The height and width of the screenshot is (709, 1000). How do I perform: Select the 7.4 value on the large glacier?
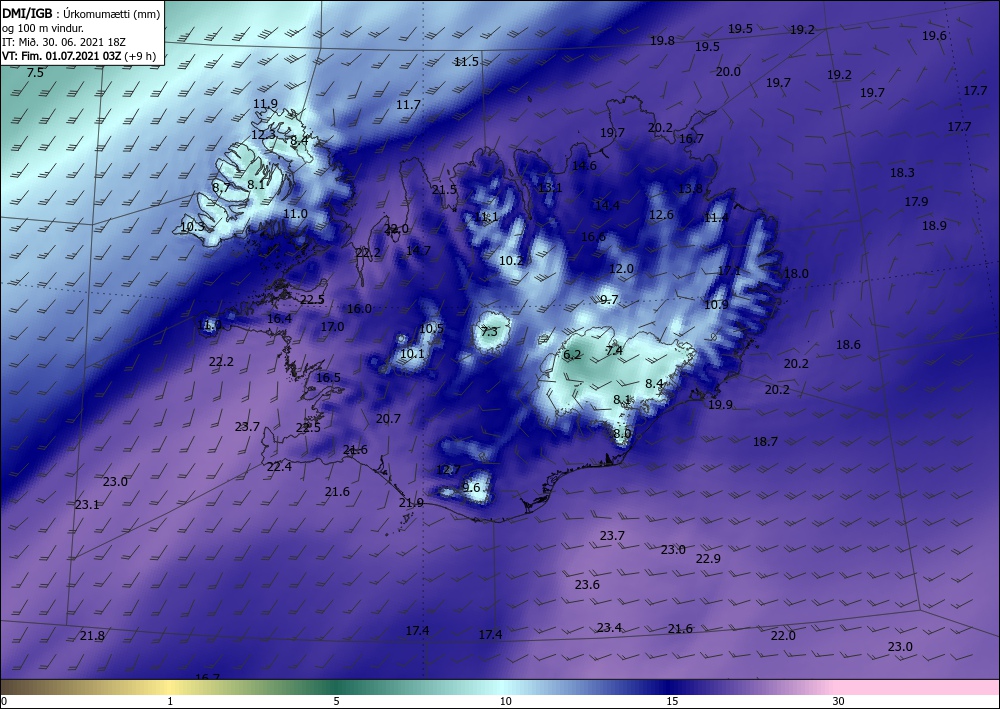coord(614,350)
